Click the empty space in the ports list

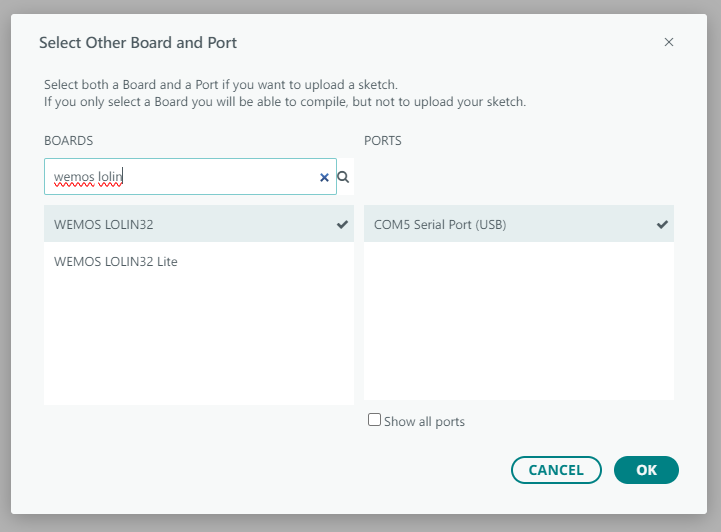[x=518, y=320]
